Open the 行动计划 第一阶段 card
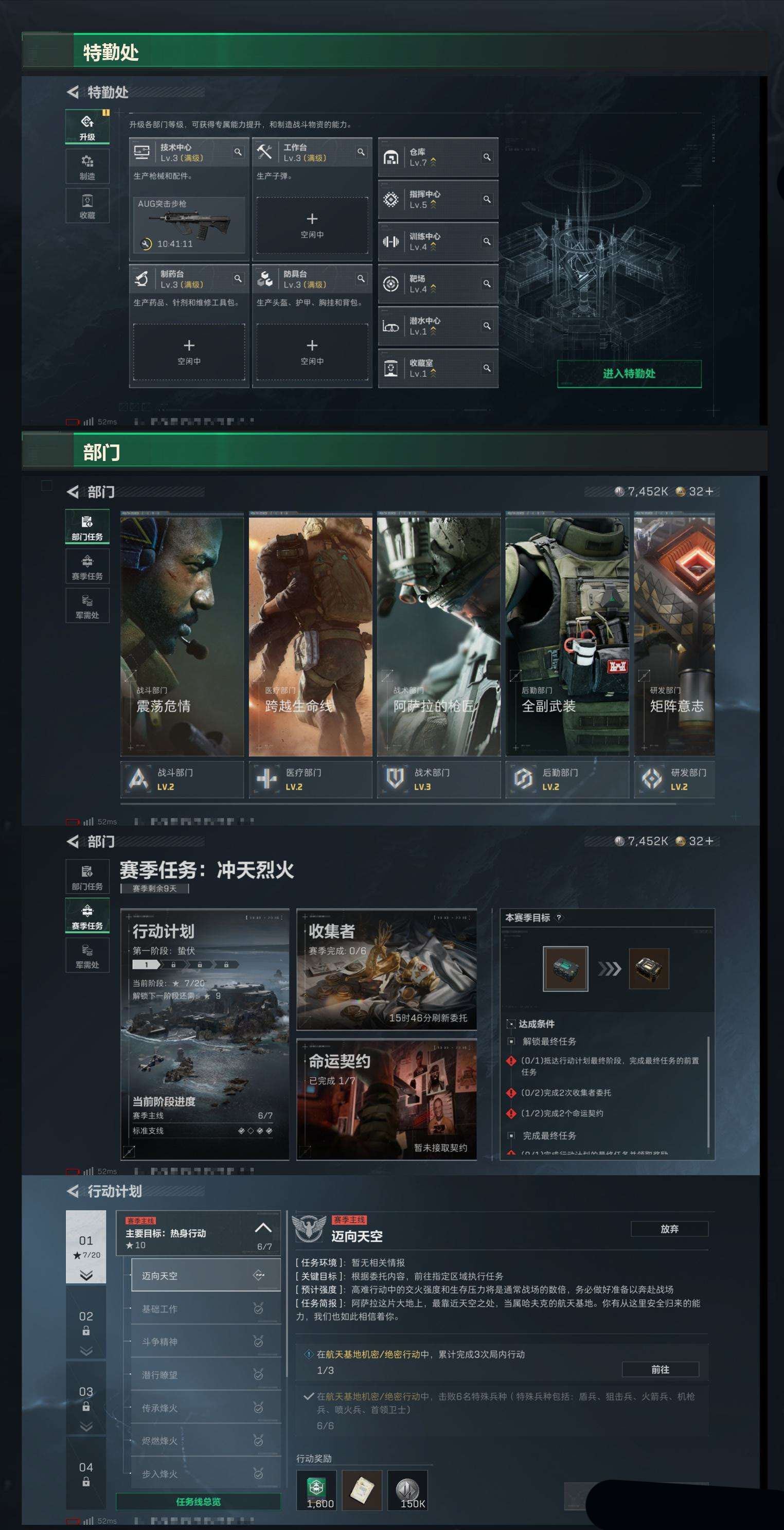Viewport: 784px width, 1530px height. coord(205,1034)
